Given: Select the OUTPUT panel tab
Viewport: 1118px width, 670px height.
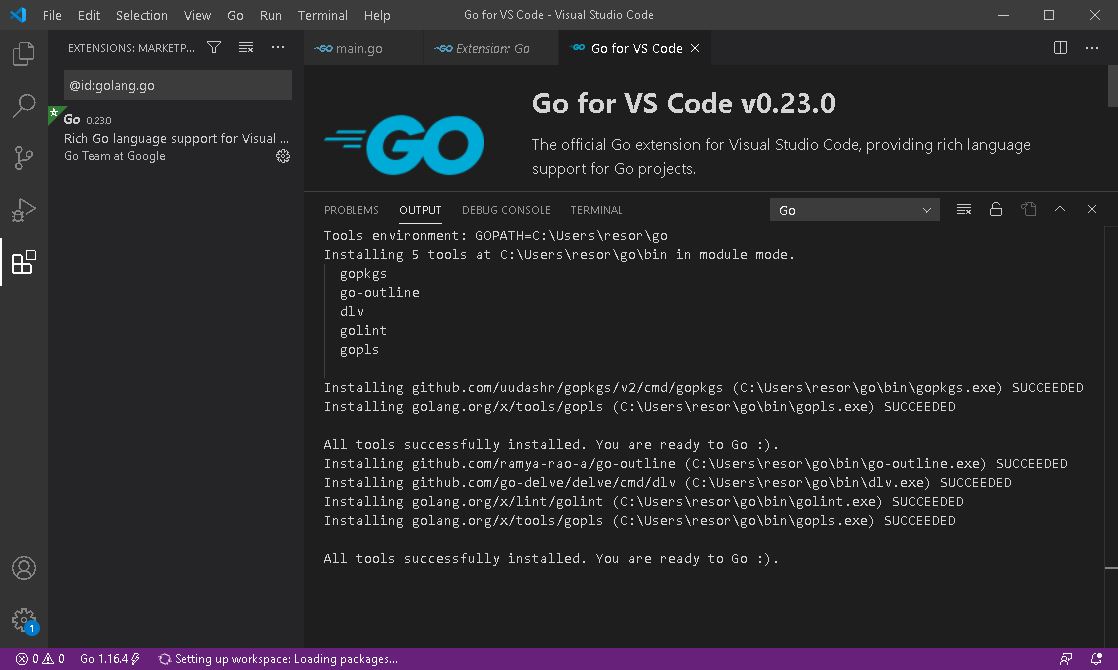Looking at the screenshot, I should coord(420,210).
